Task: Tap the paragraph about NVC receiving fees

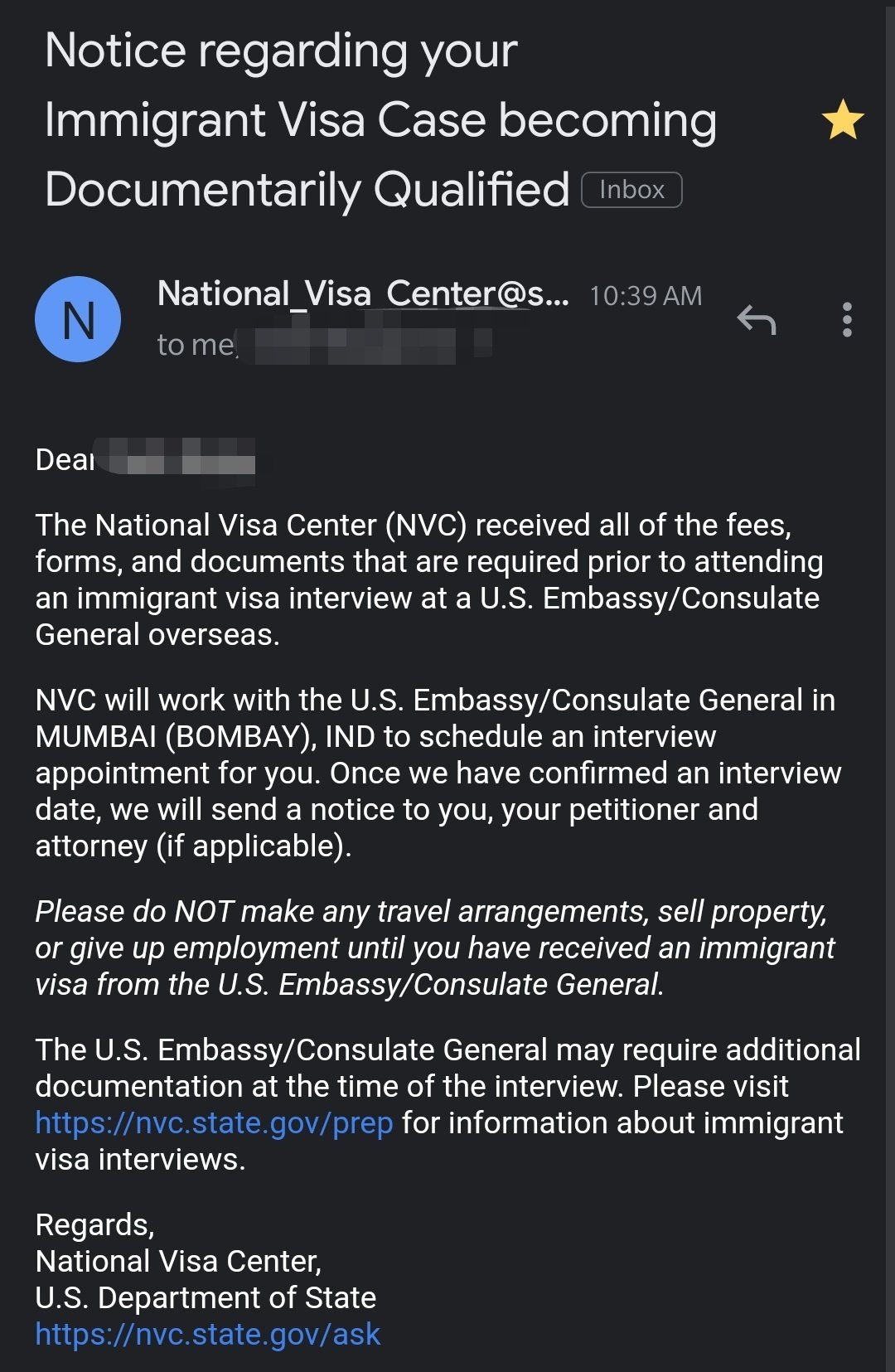Action: tap(429, 579)
